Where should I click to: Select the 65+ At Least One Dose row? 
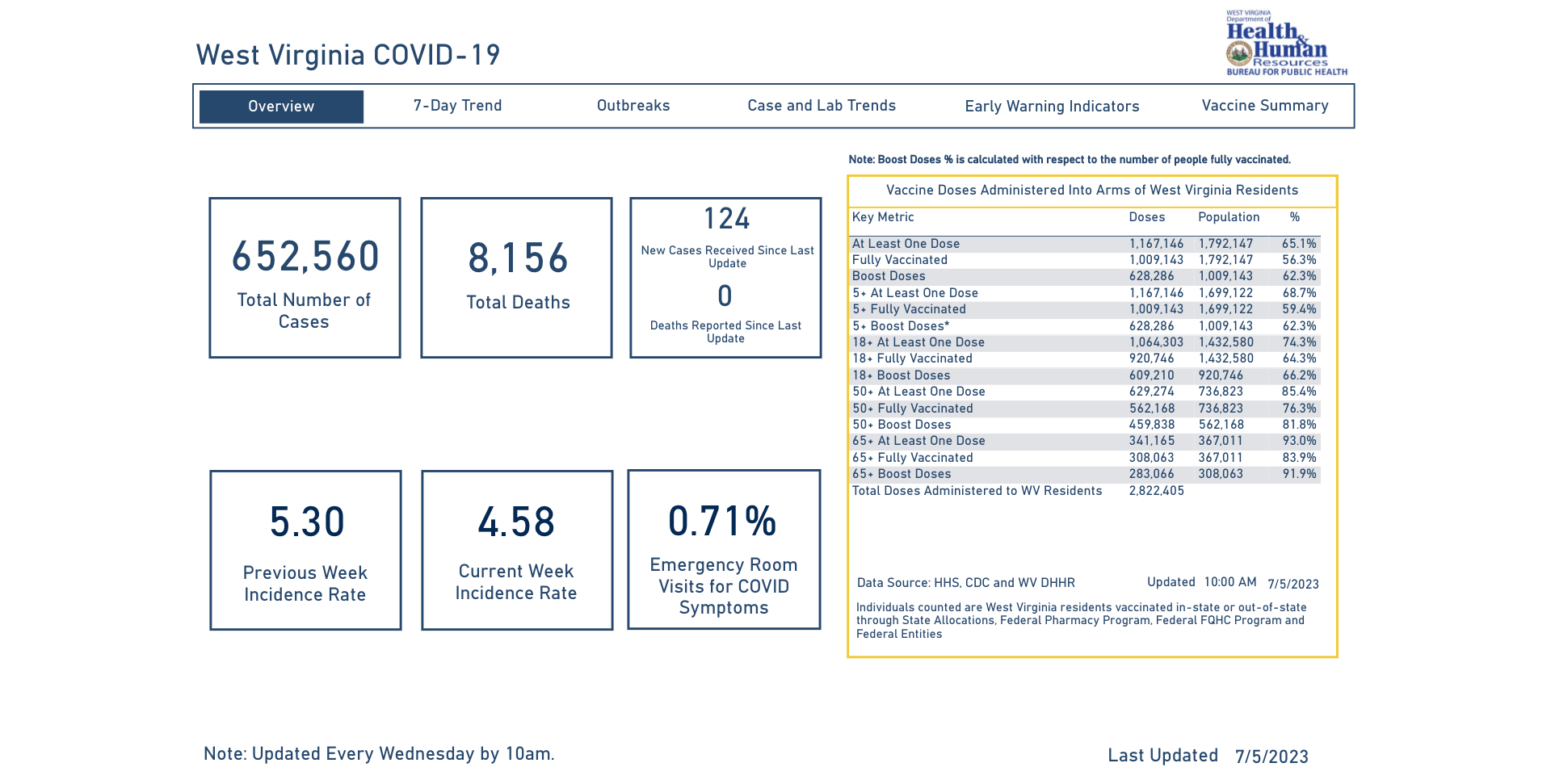click(x=1085, y=441)
